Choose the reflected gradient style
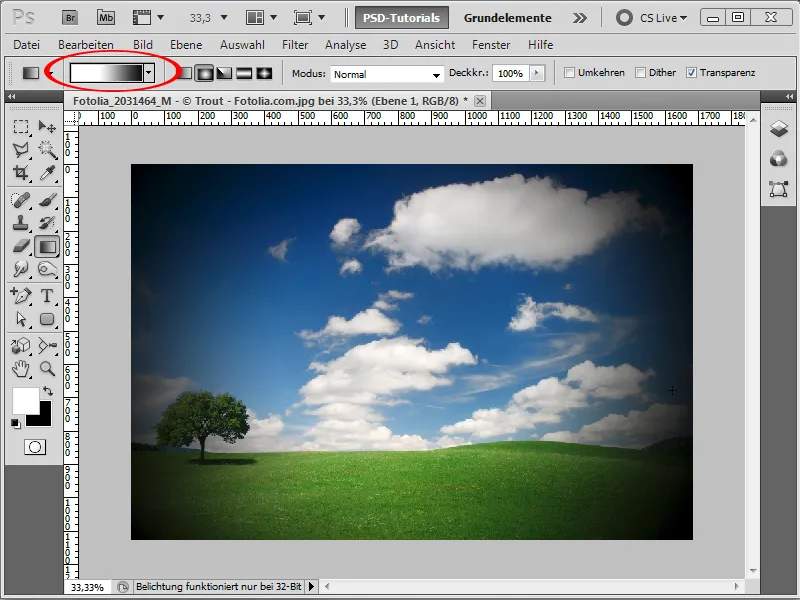This screenshot has width=800, height=600. [244, 73]
